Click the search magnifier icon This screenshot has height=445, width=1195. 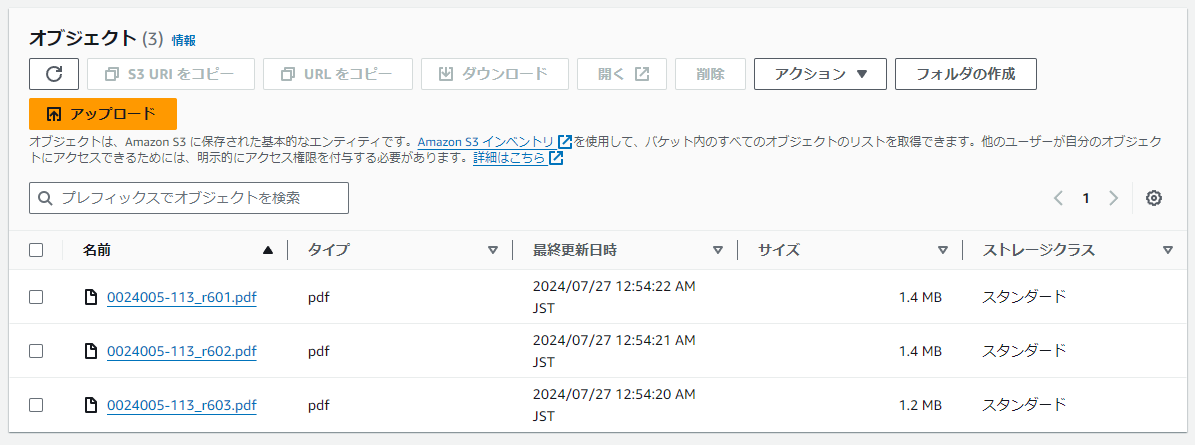tap(46, 198)
